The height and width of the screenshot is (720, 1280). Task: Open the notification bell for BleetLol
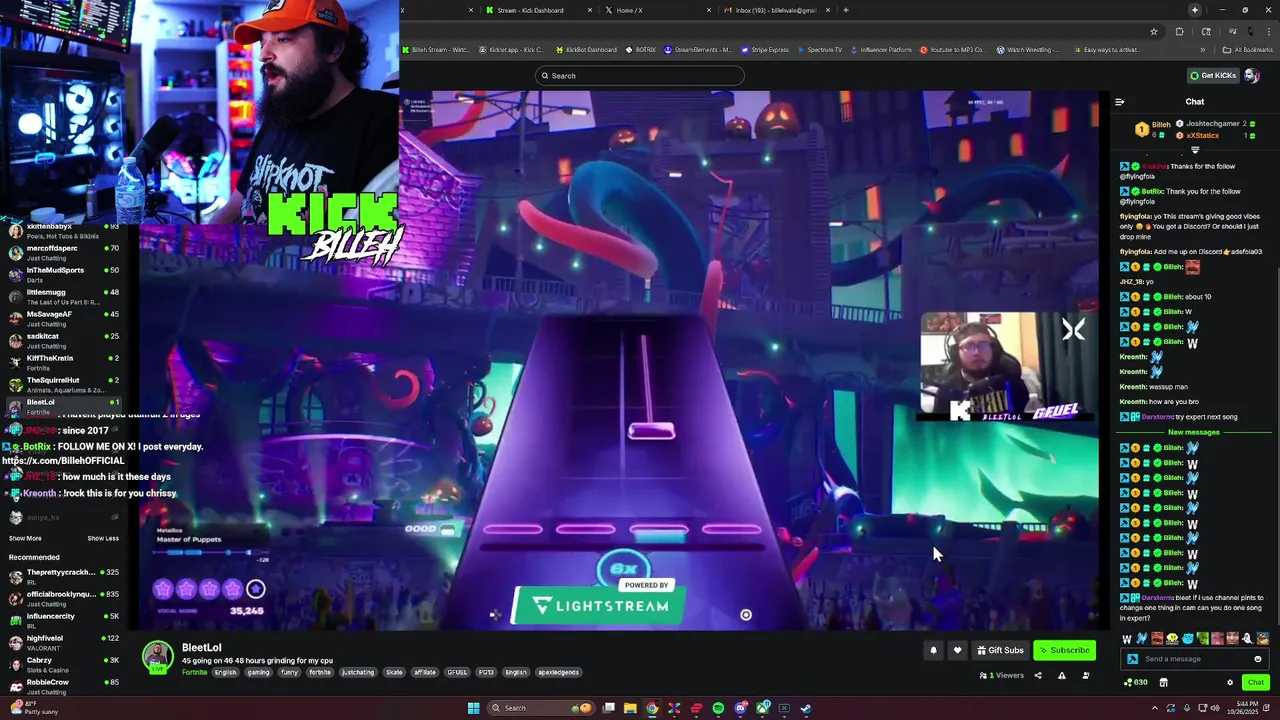tap(933, 650)
